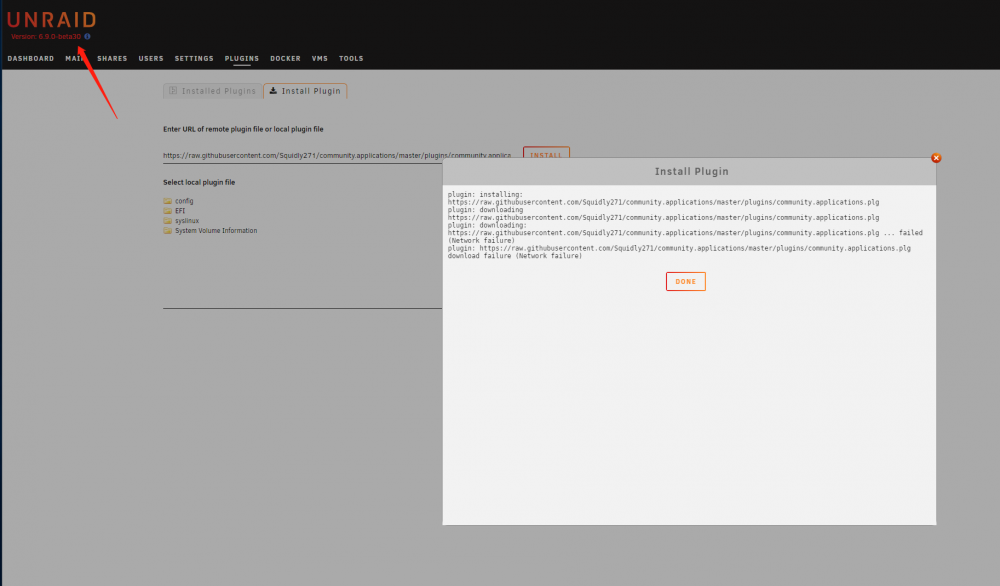Viewport: 1000px width, 586px height.
Task: Click the config folder icon
Action: tap(167, 201)
